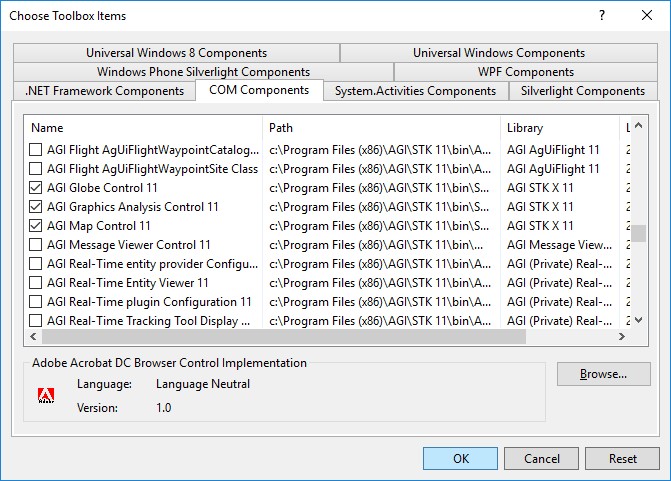Click the OK button
The height and width of the screenshot is (481, 671).
[460, 459]
